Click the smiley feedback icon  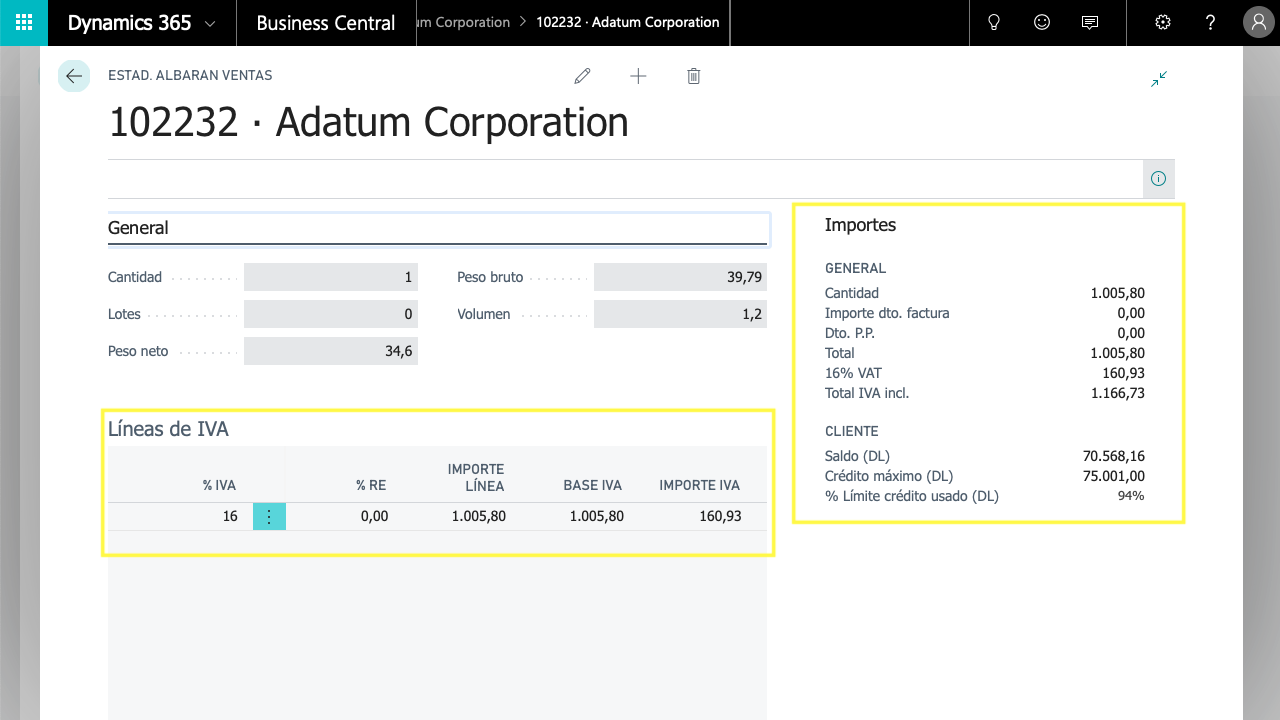1042,23
